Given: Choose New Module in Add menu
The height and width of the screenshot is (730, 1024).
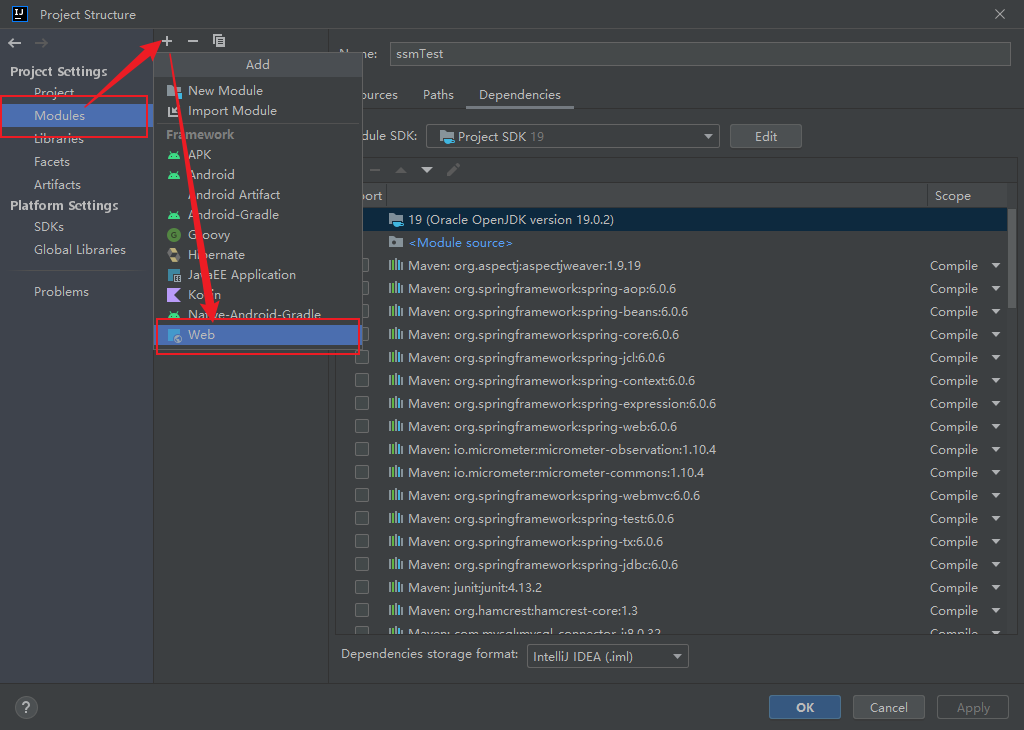Looking at the screenshot, I should tap(257, 91).
